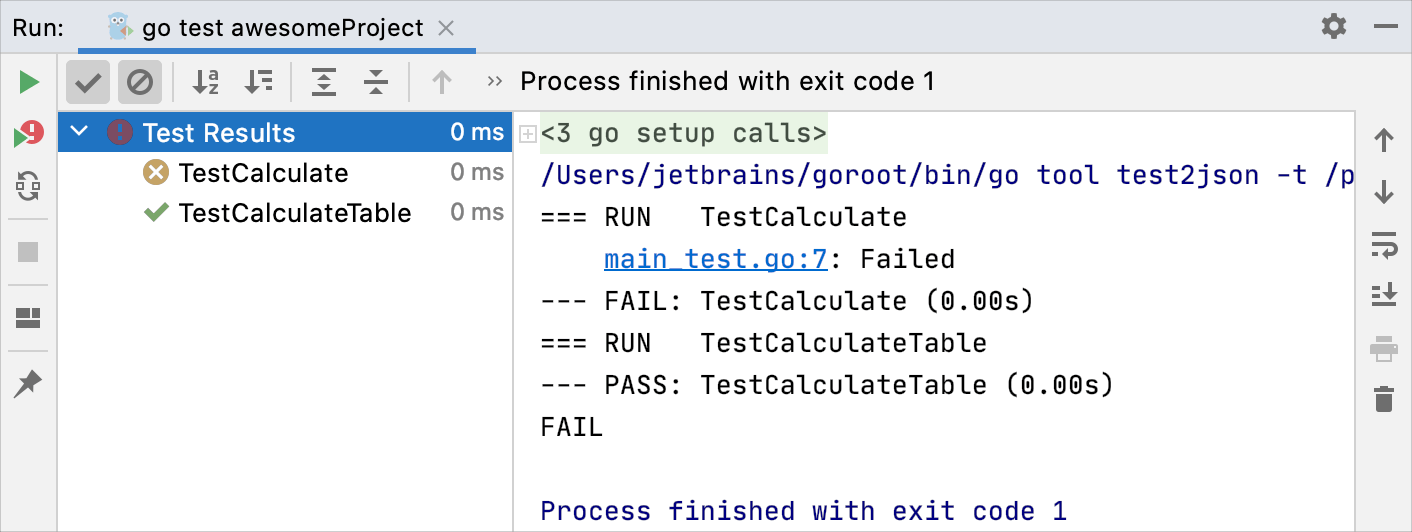Rerun failed tests
1412x532 pixels.
coord(29,135)
